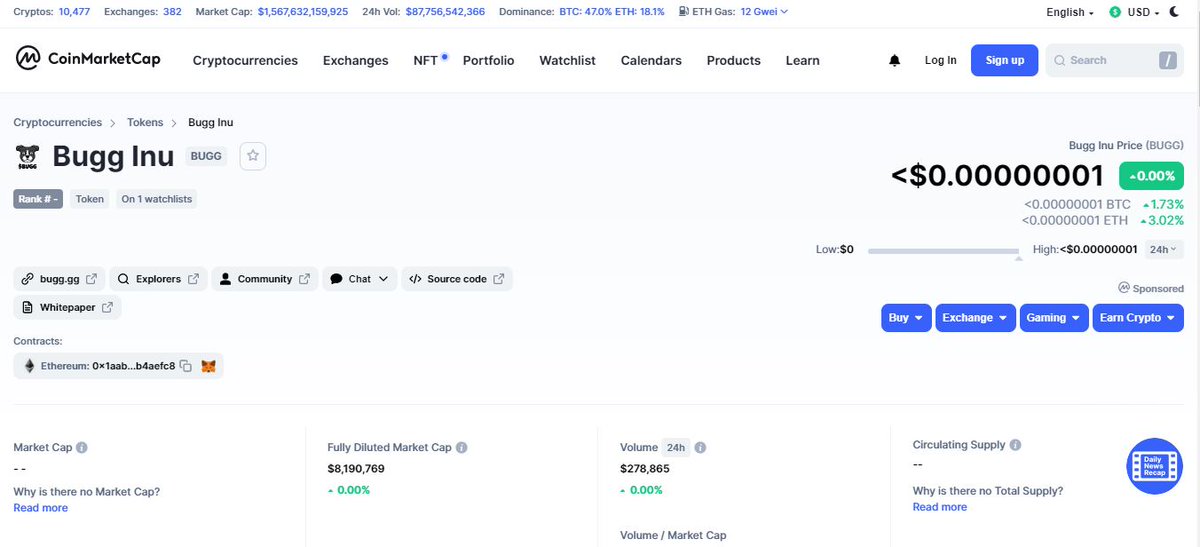Click the Volume info icon

coord(701,448)
